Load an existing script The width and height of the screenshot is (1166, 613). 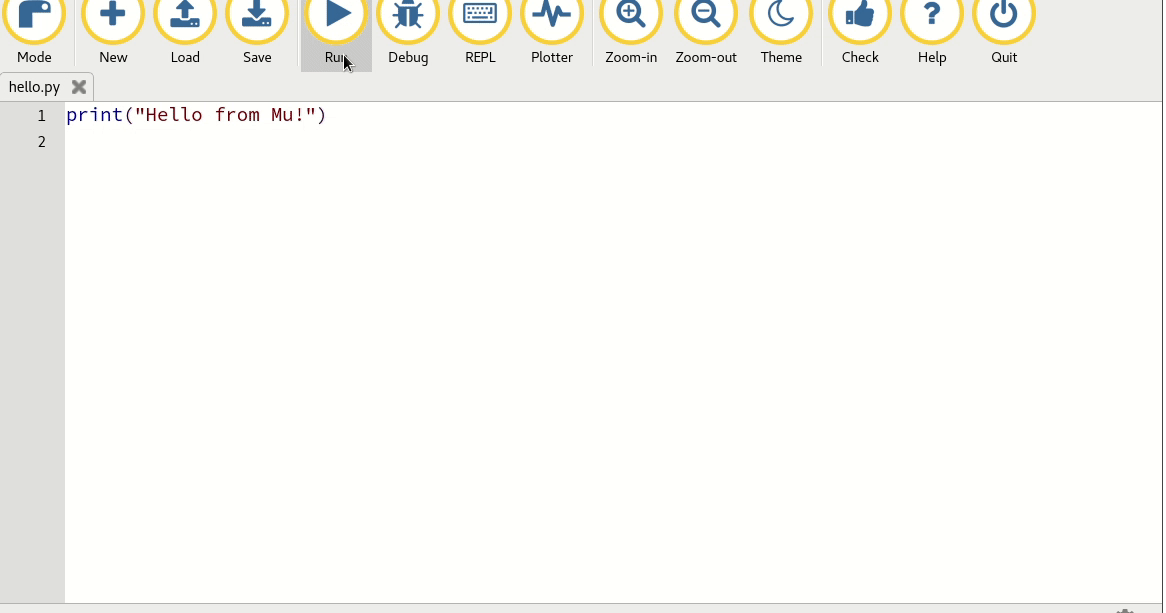point(185,30)
